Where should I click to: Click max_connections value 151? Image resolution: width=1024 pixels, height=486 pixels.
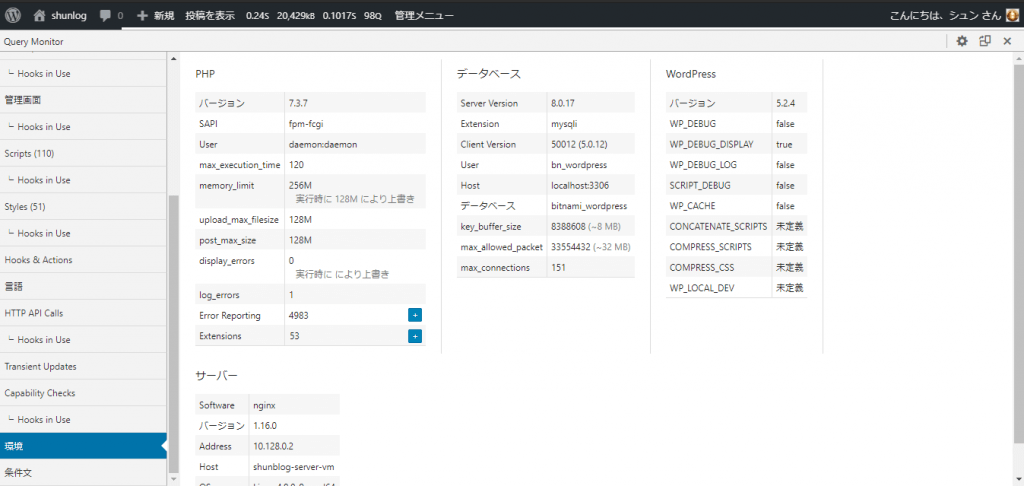558,268
